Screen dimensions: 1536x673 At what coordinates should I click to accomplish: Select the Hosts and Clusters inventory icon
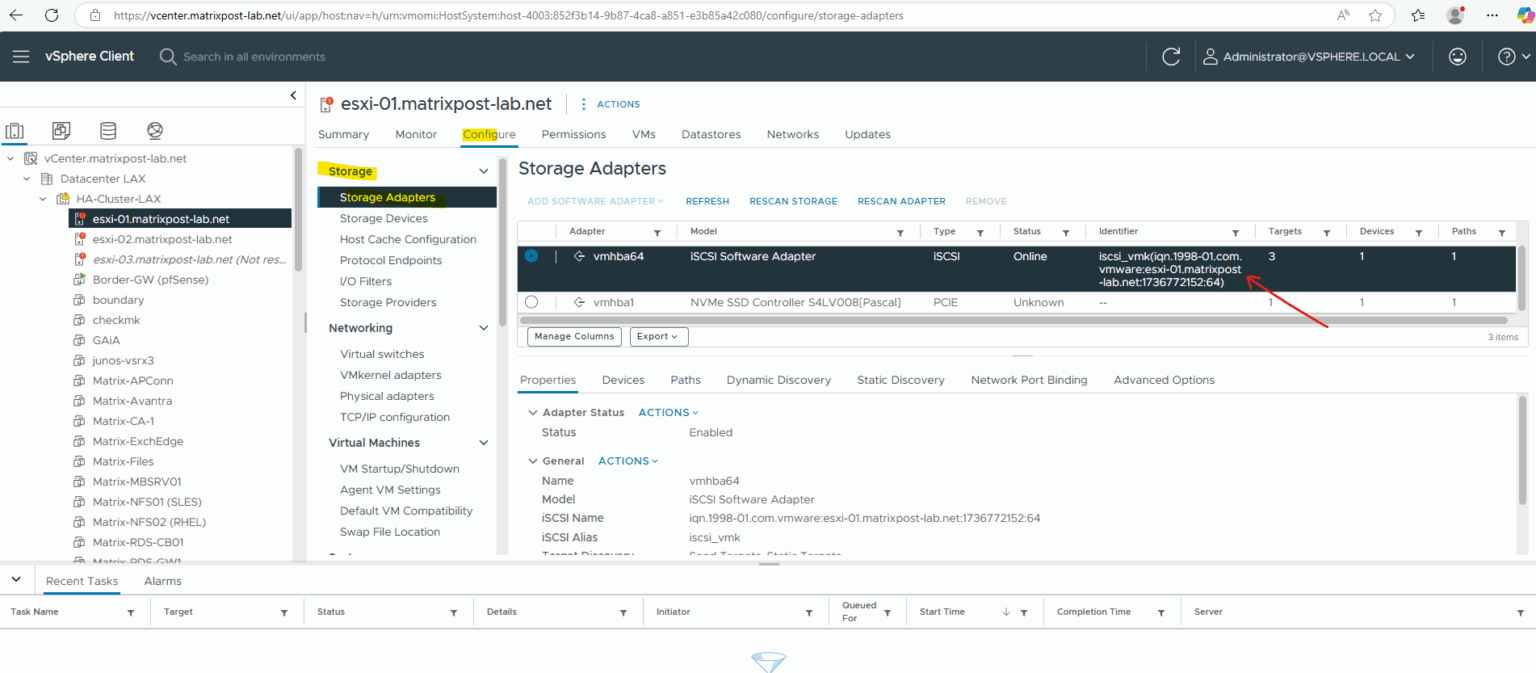pos(14,130)
